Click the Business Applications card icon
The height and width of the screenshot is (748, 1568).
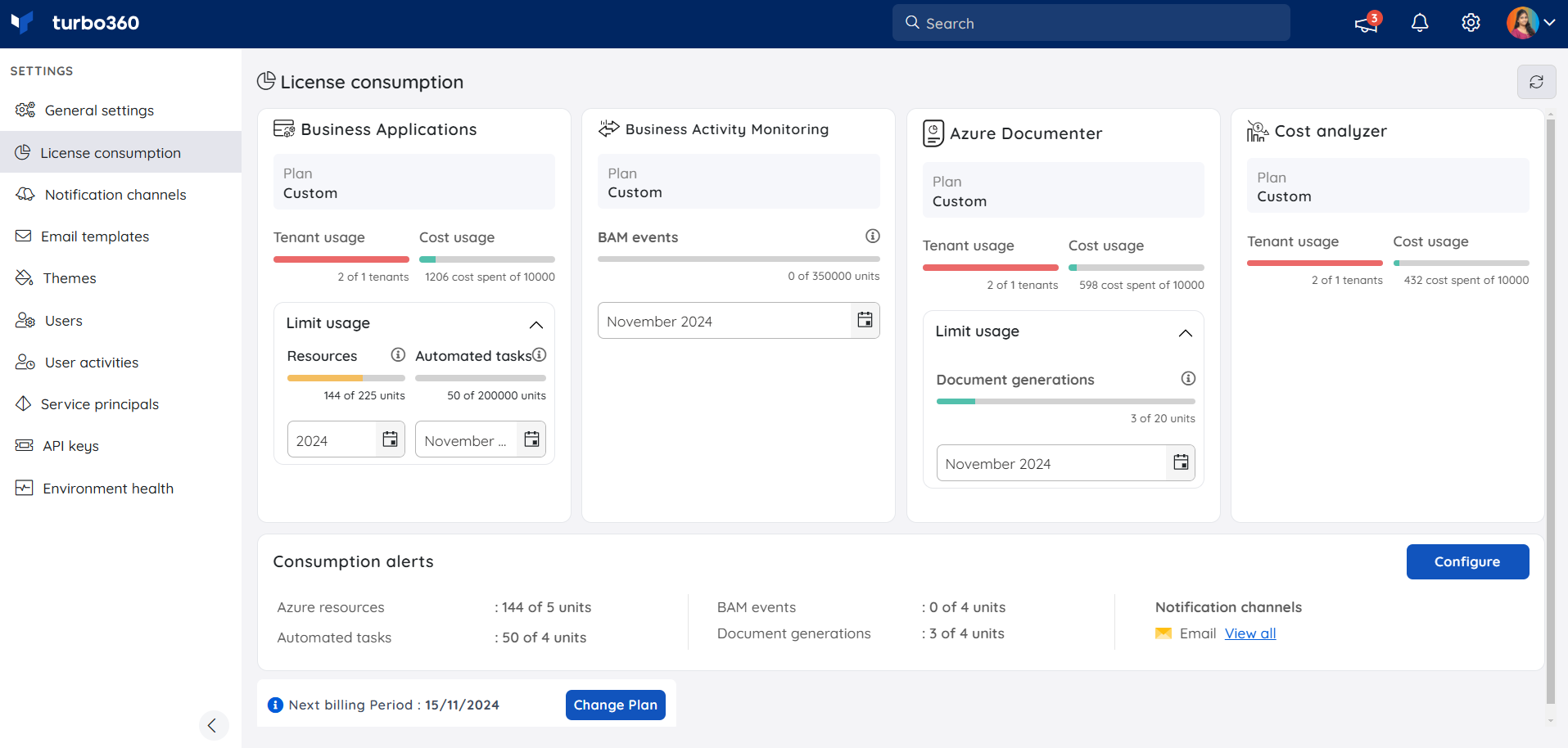tap(284, 128)
